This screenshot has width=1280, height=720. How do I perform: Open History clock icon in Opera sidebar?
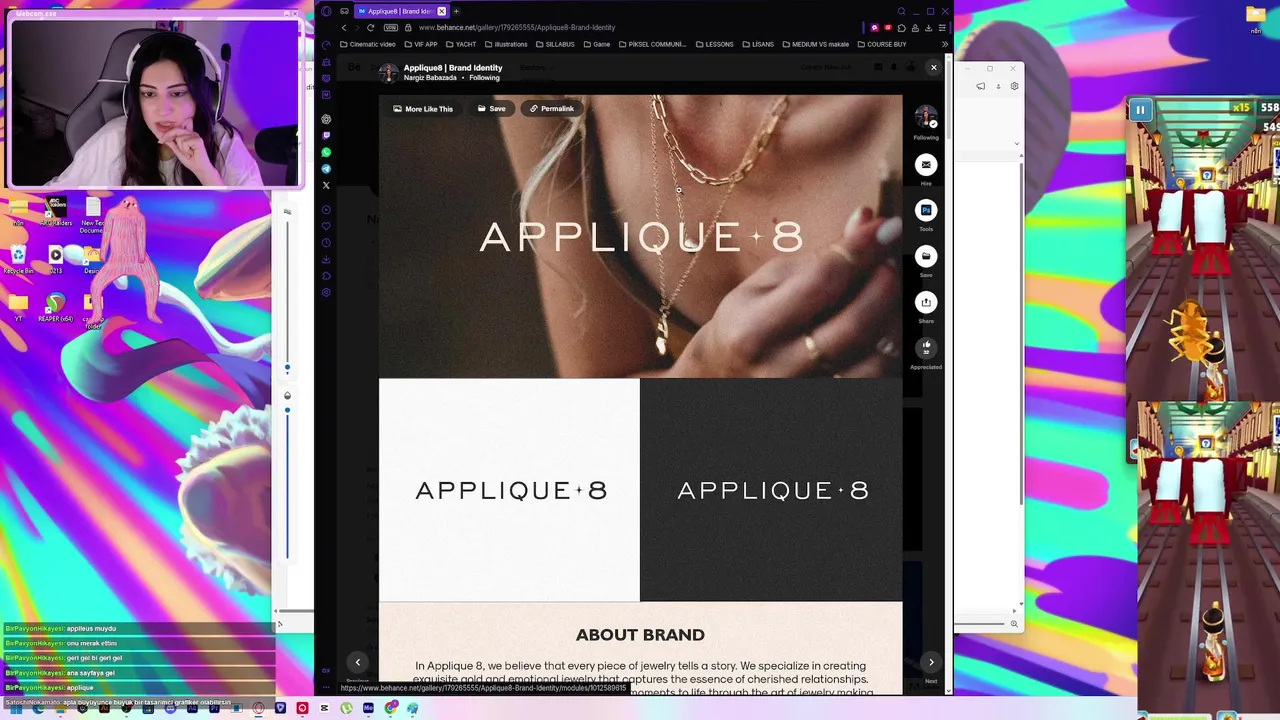pyautogui.click(x=326, y=243)
